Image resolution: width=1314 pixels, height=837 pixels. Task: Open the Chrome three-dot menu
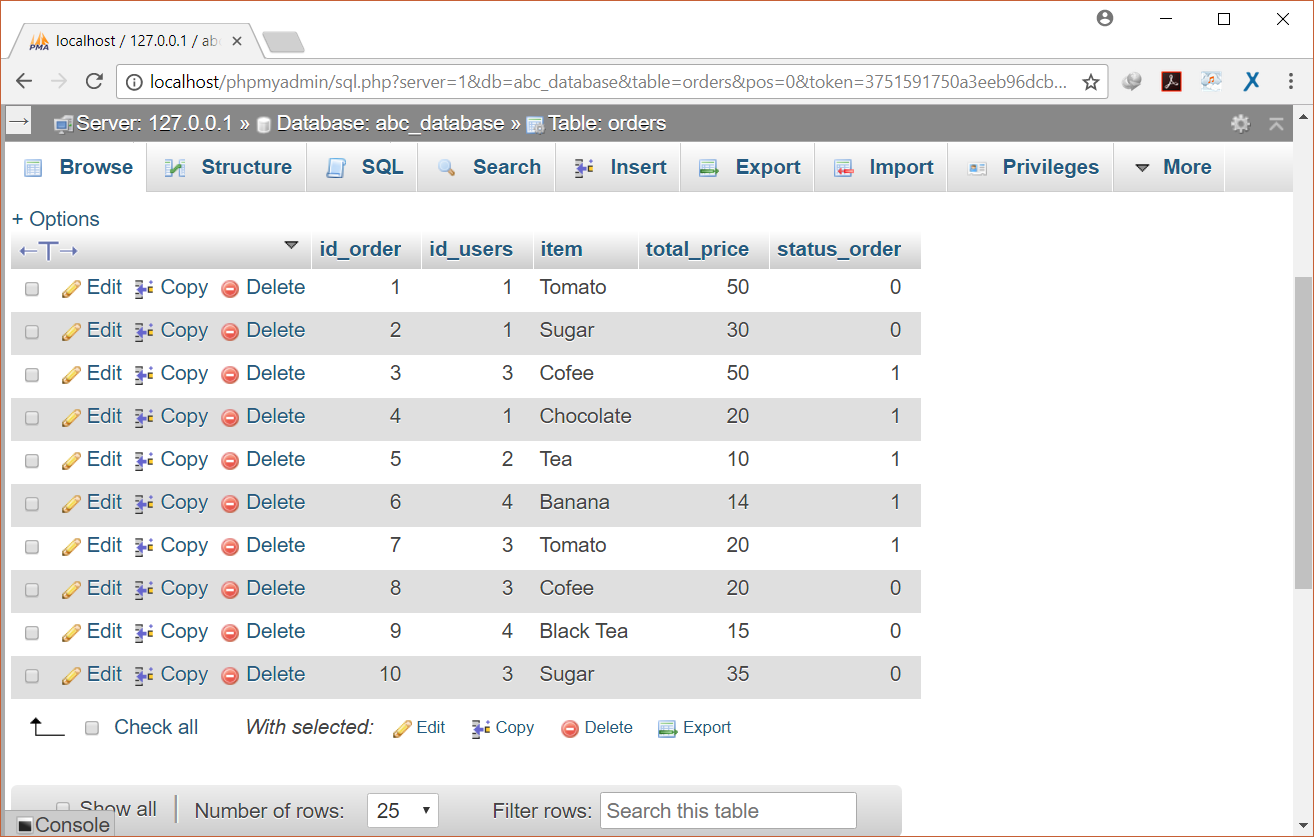(x=1291, y=82)
